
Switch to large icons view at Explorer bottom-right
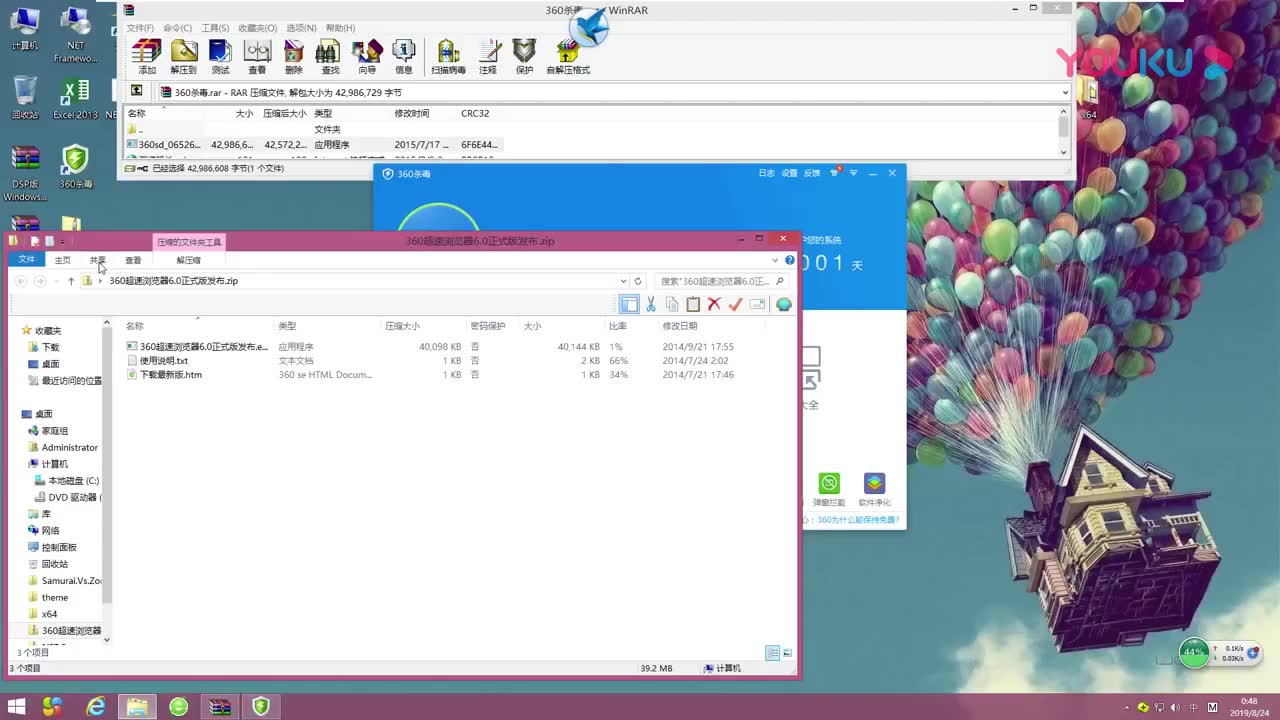tap(788, 653)
